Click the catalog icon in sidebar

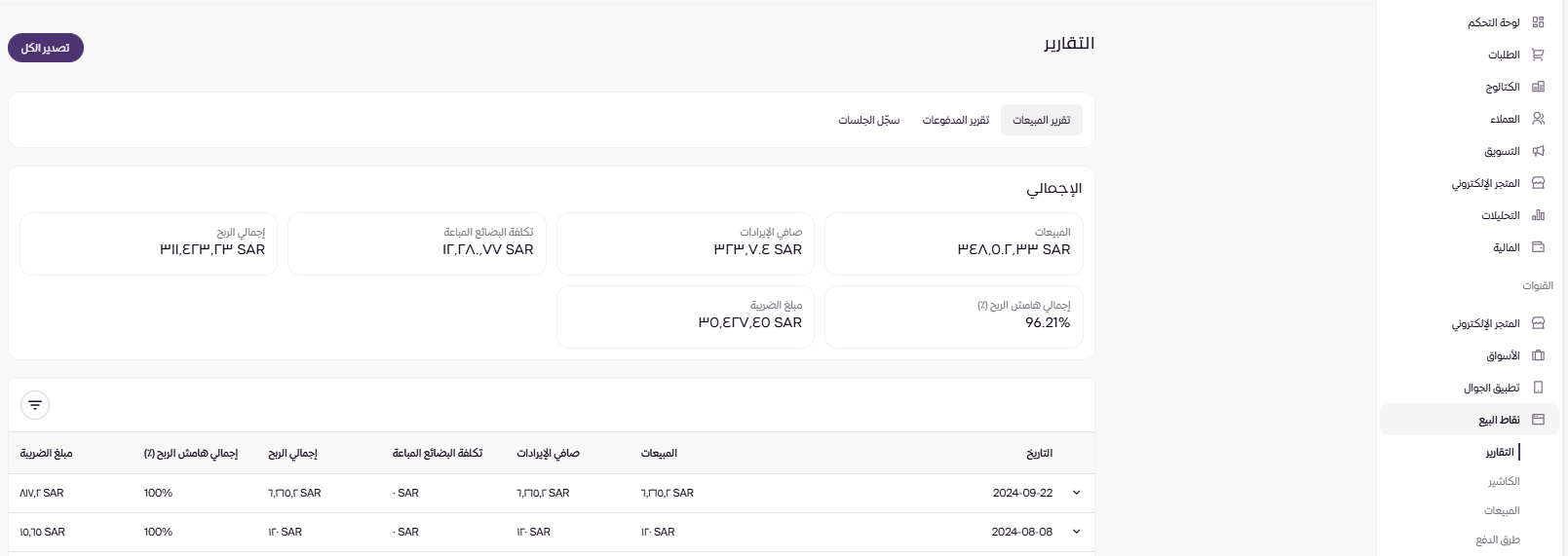[1538, 87]
